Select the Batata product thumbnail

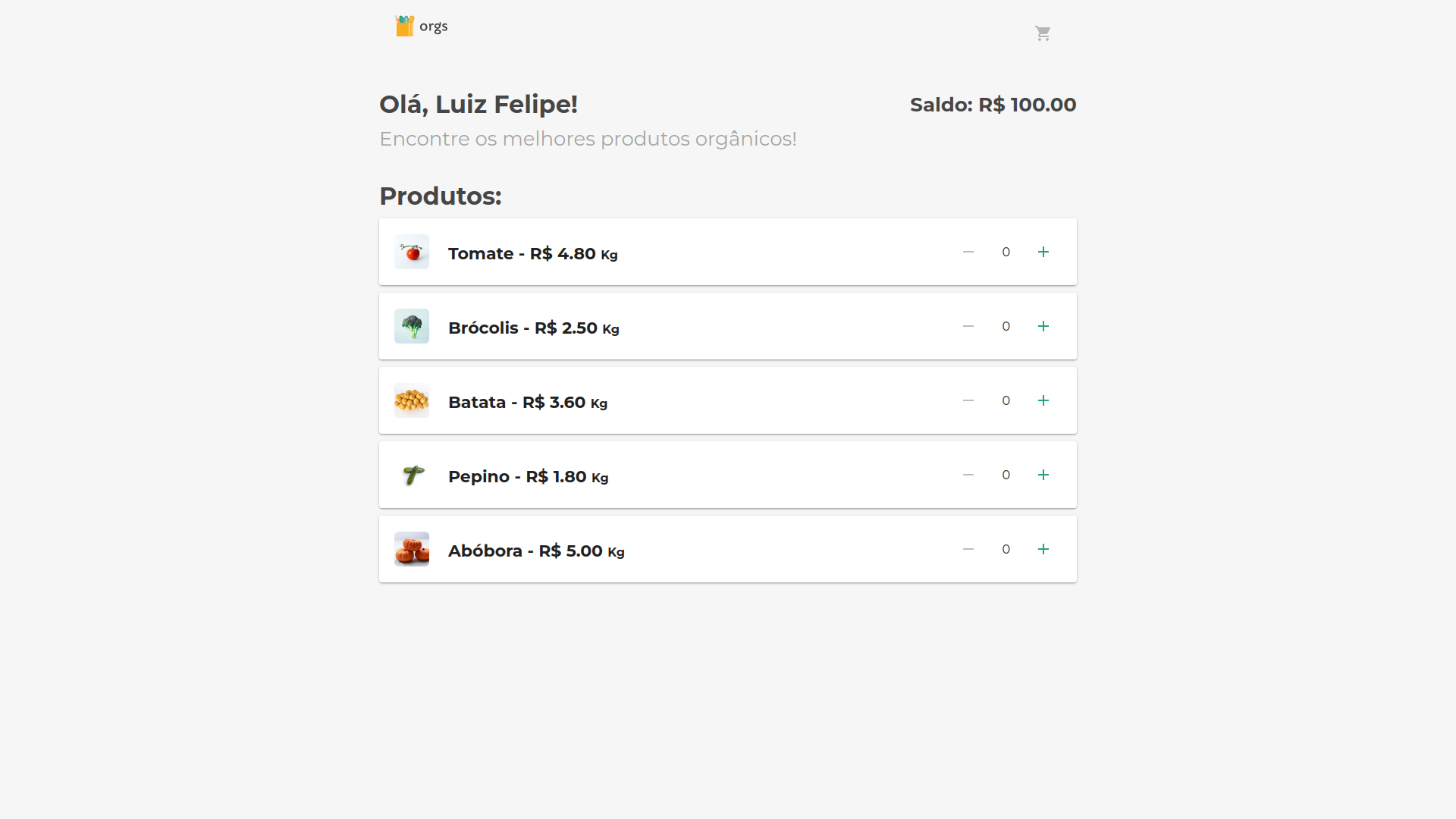tap(412, 400)
